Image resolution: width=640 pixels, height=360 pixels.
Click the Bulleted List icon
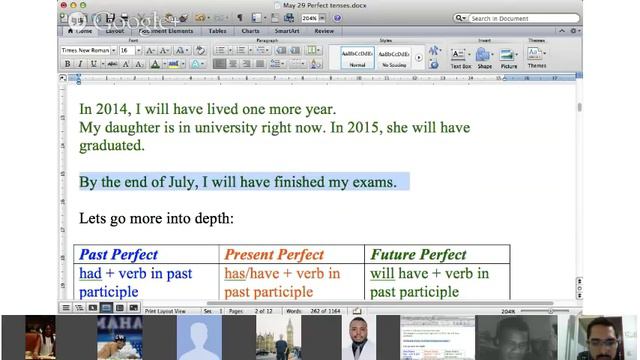coord(220,51)
